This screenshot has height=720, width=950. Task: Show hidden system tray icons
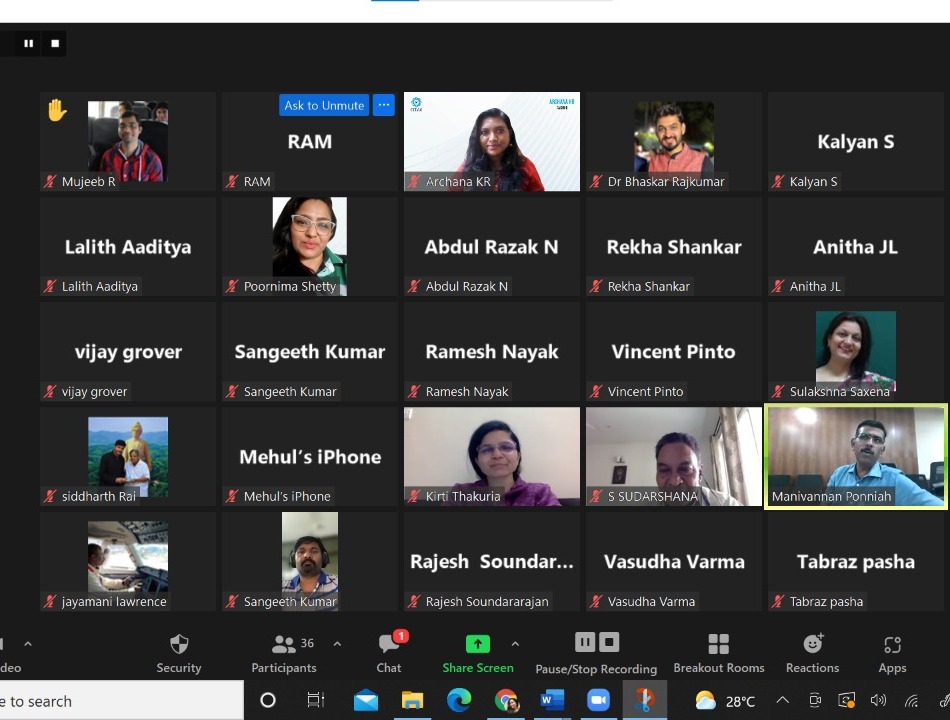click(x=783, y=701)
